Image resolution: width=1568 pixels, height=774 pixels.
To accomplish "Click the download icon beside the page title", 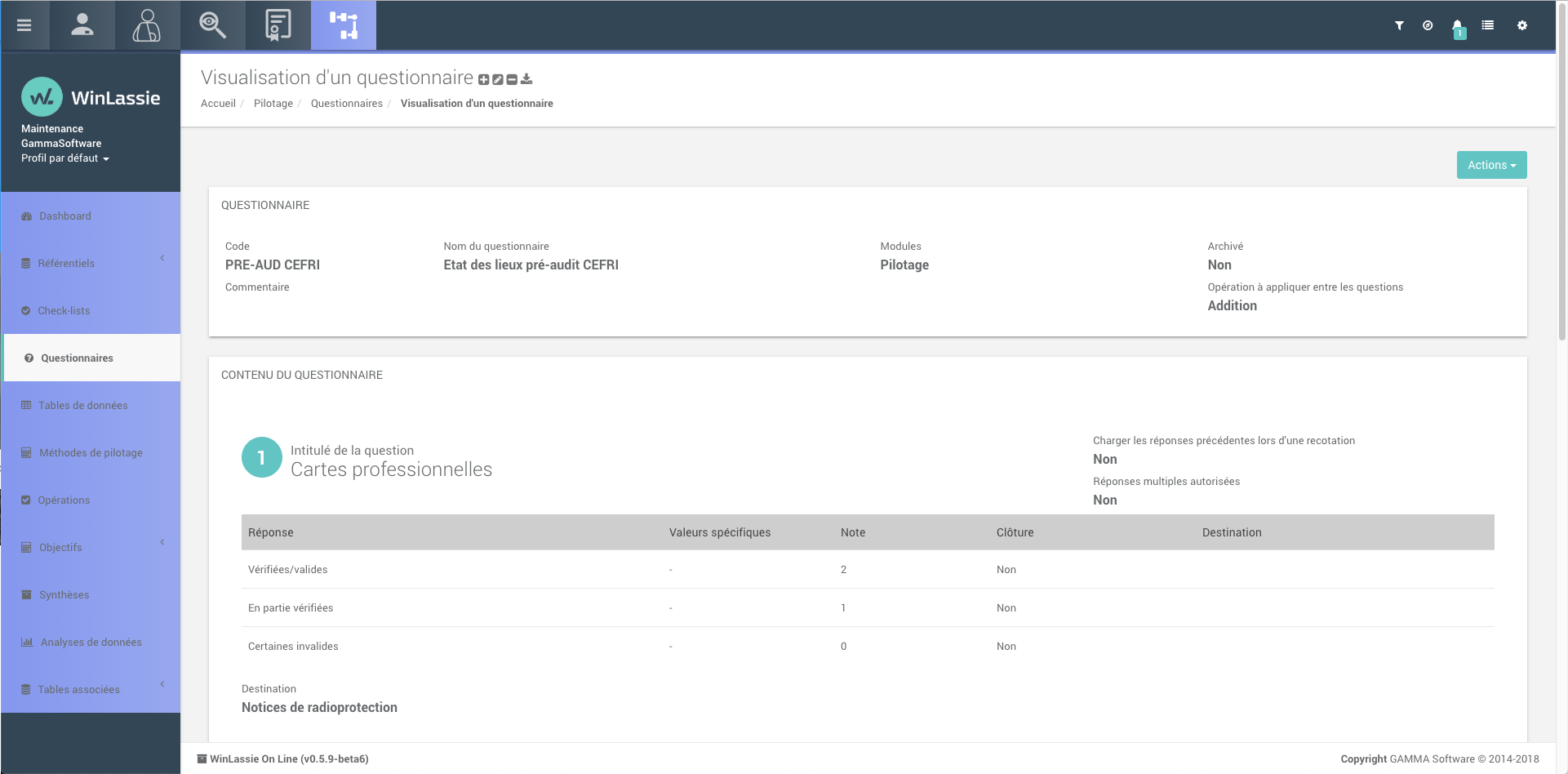I will pyautogui.click(x=526, y=79).
